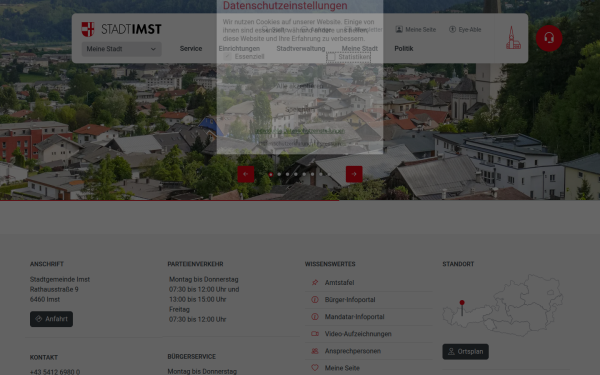Image resolution: width=600 pixels, height=375 pixels.
Task: Select the second carousel dot
Action: click(279, 174)
